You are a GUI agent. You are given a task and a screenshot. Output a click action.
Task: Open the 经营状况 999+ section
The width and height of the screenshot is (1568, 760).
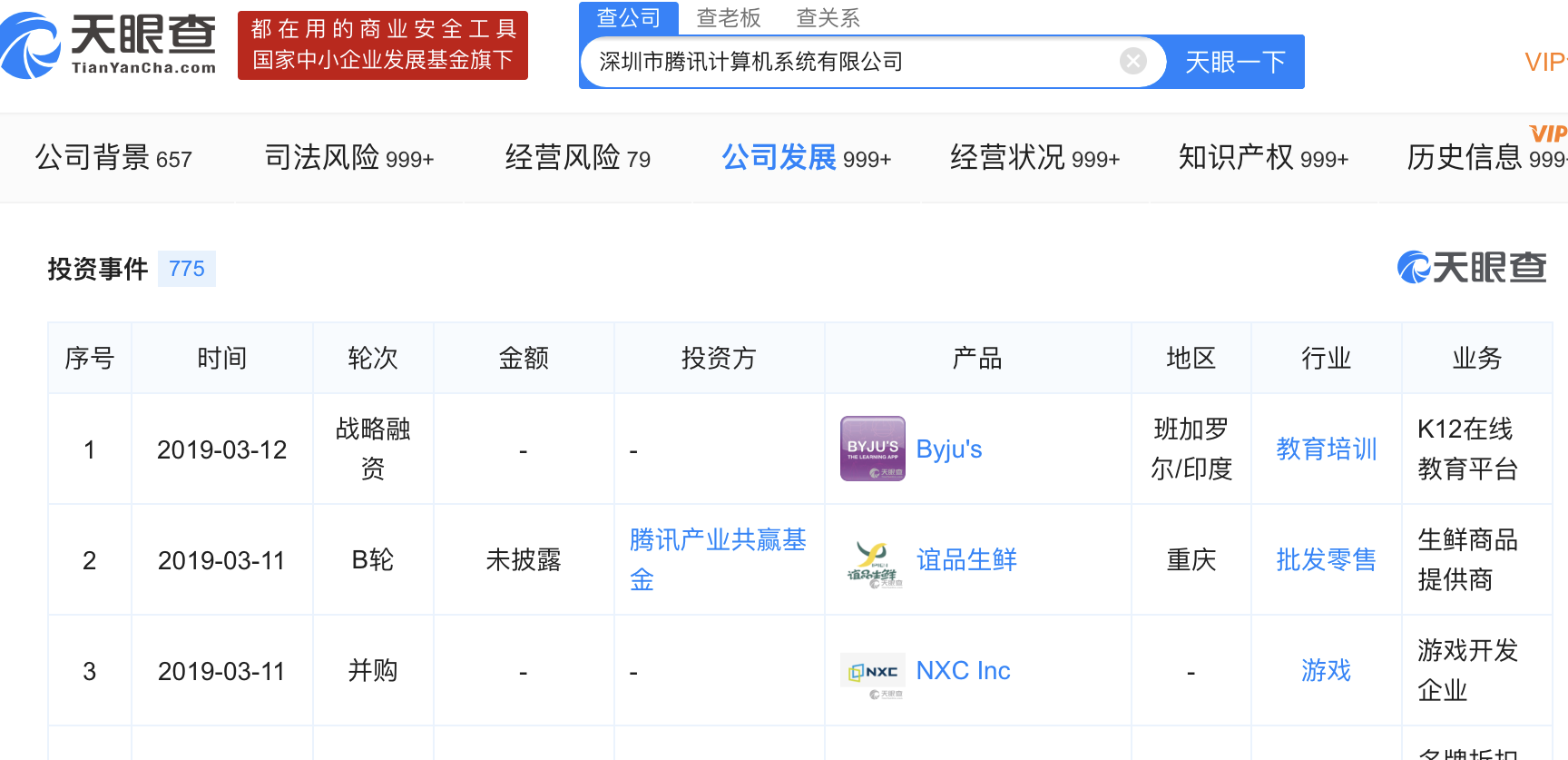(1035, 158)
